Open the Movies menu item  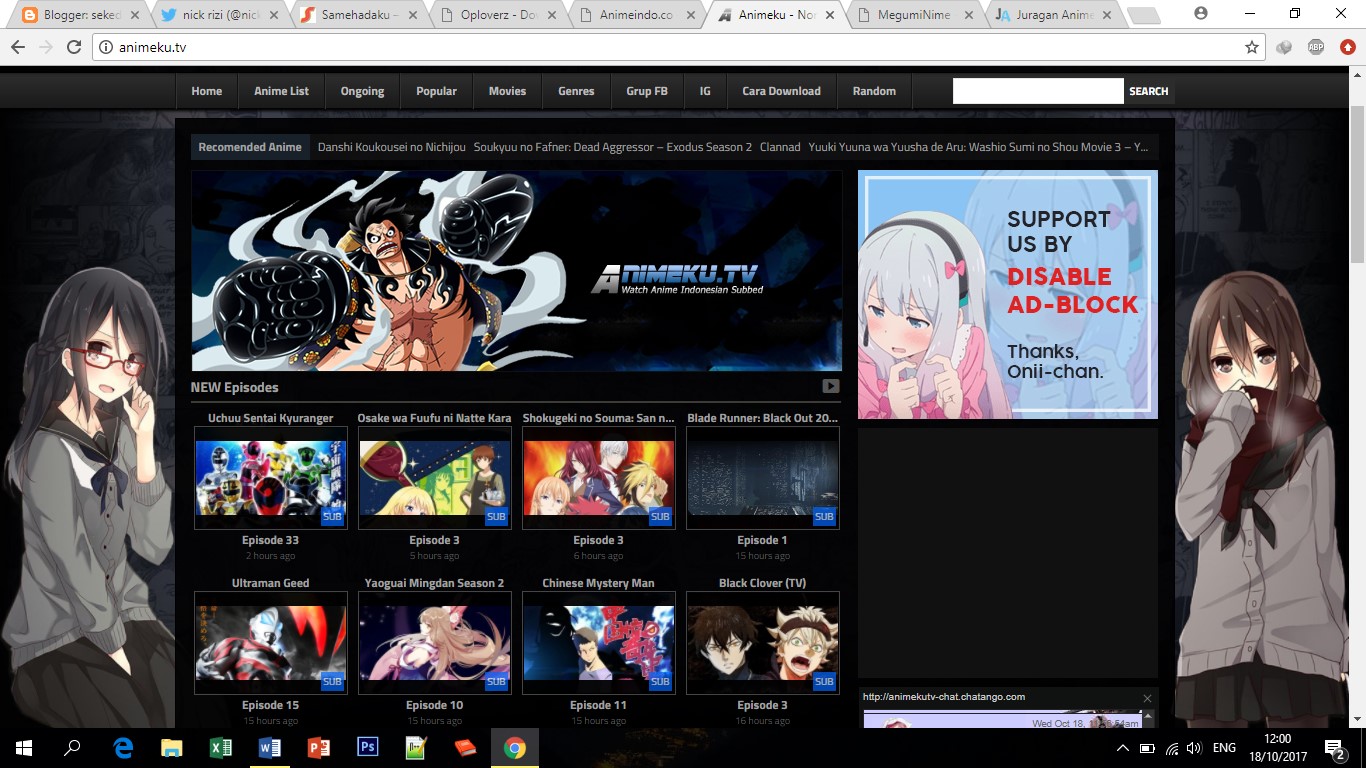[x=507, y=91]
